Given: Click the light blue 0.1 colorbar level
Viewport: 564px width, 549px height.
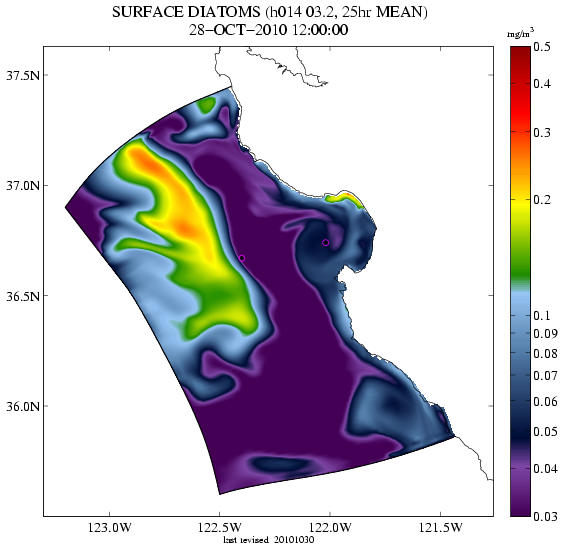Looking at the screenshot, I should [520, 316].
